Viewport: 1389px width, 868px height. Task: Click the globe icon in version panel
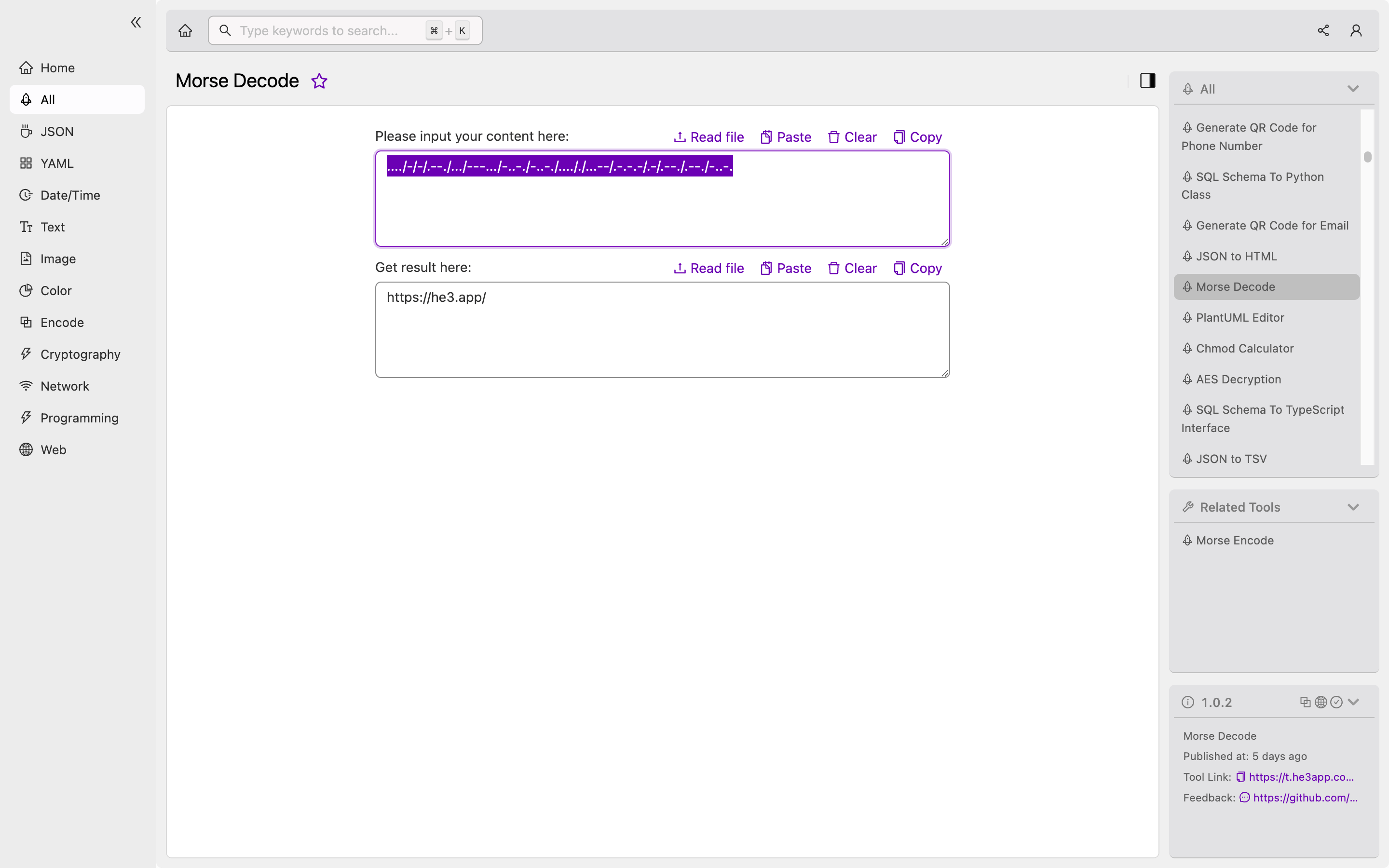point(1321,702)
